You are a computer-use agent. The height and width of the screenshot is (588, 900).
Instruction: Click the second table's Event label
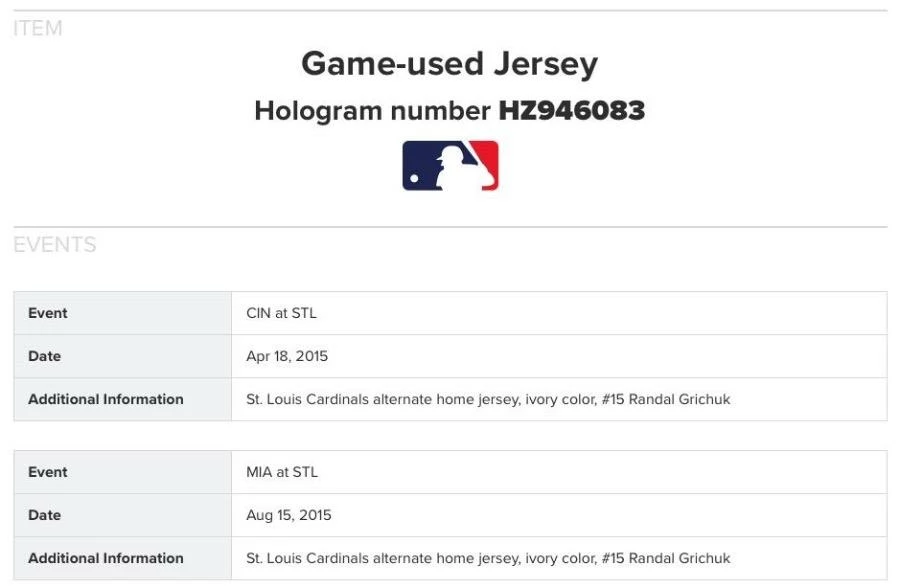(48, 472)
